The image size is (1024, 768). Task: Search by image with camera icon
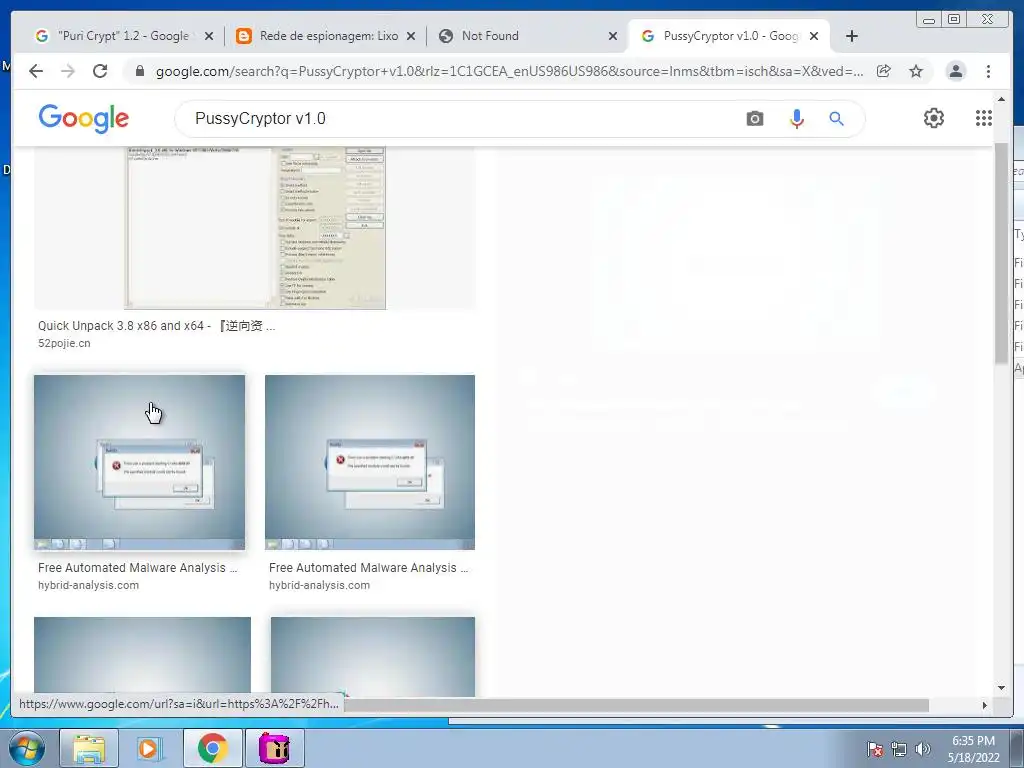[755, 119]
